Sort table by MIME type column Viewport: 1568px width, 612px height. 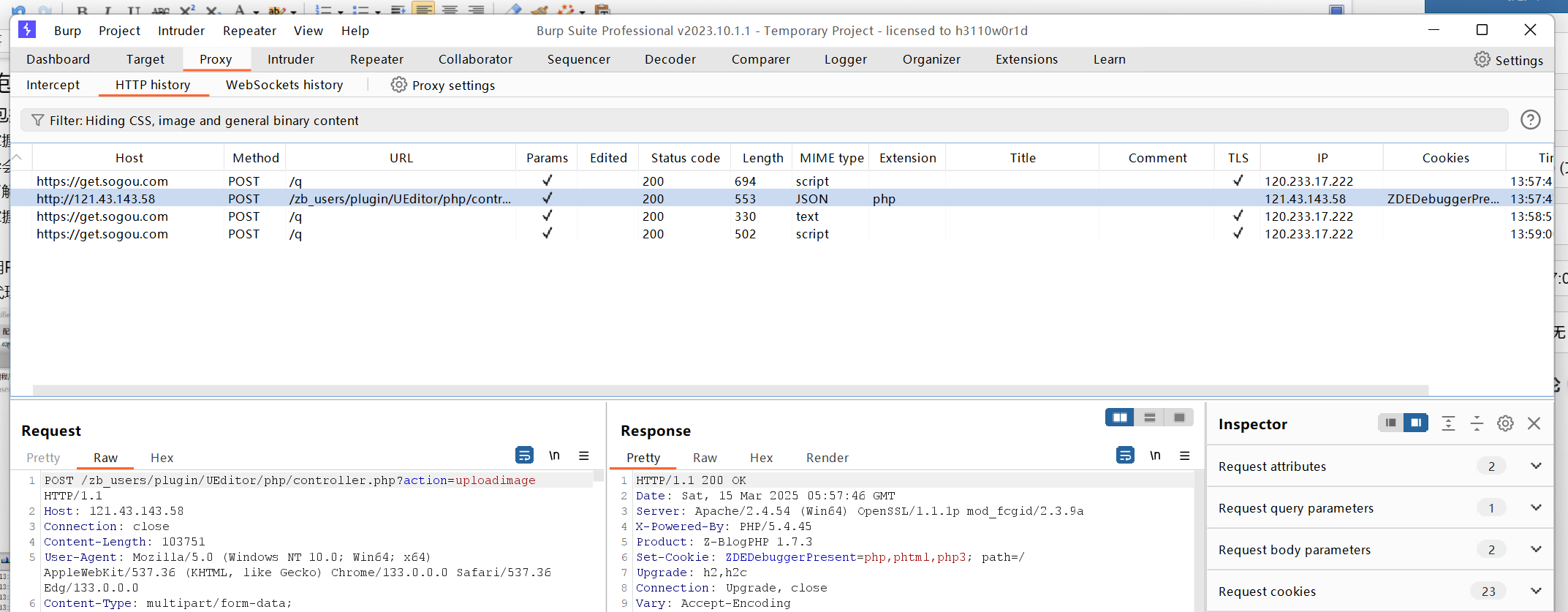coord(831,158)
